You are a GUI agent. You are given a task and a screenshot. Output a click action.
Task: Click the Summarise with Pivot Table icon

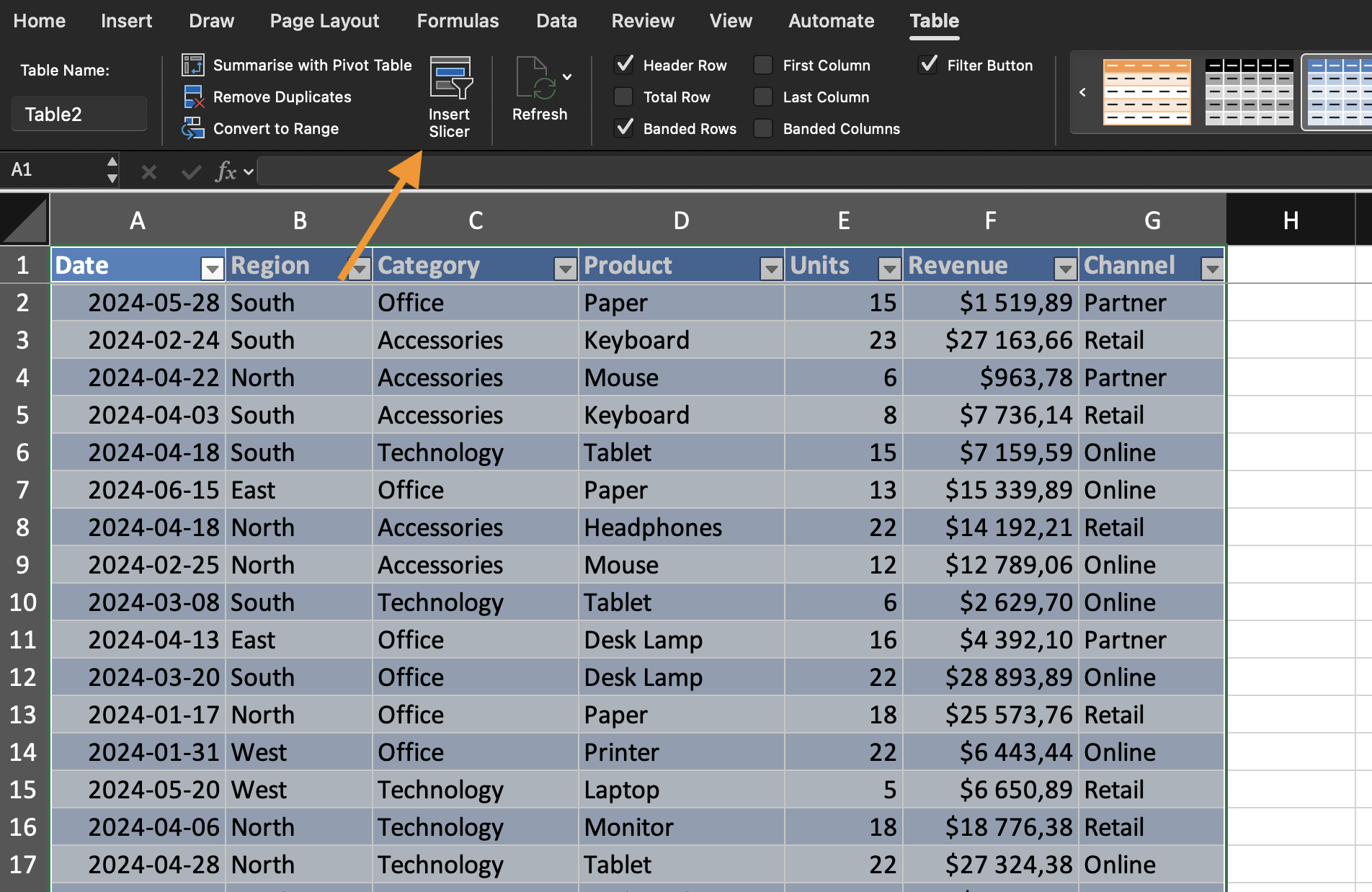(x=192, y=65)
